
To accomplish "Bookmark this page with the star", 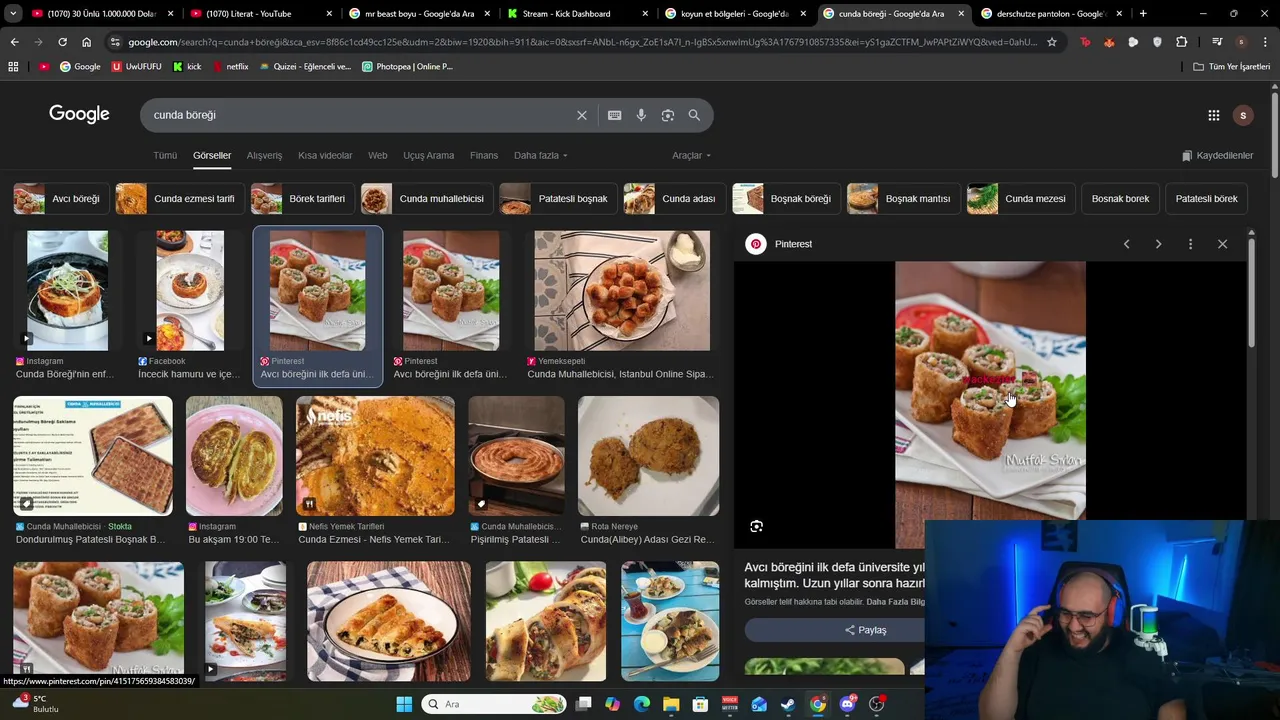I will [x=1051, y=42].
